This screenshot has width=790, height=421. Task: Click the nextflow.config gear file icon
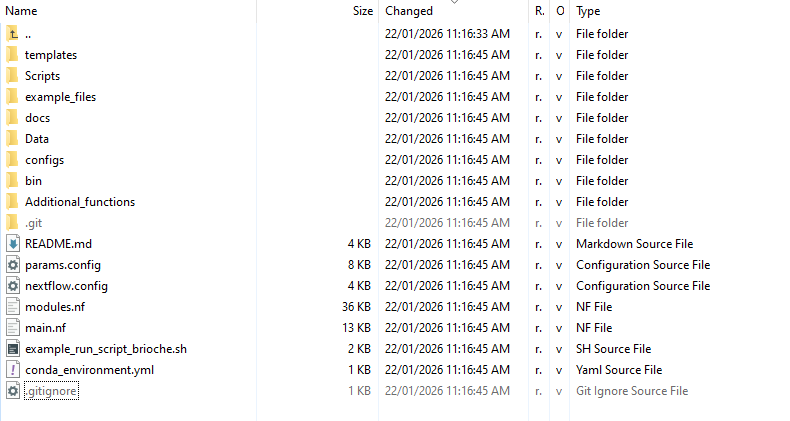(x=12, y=286)
